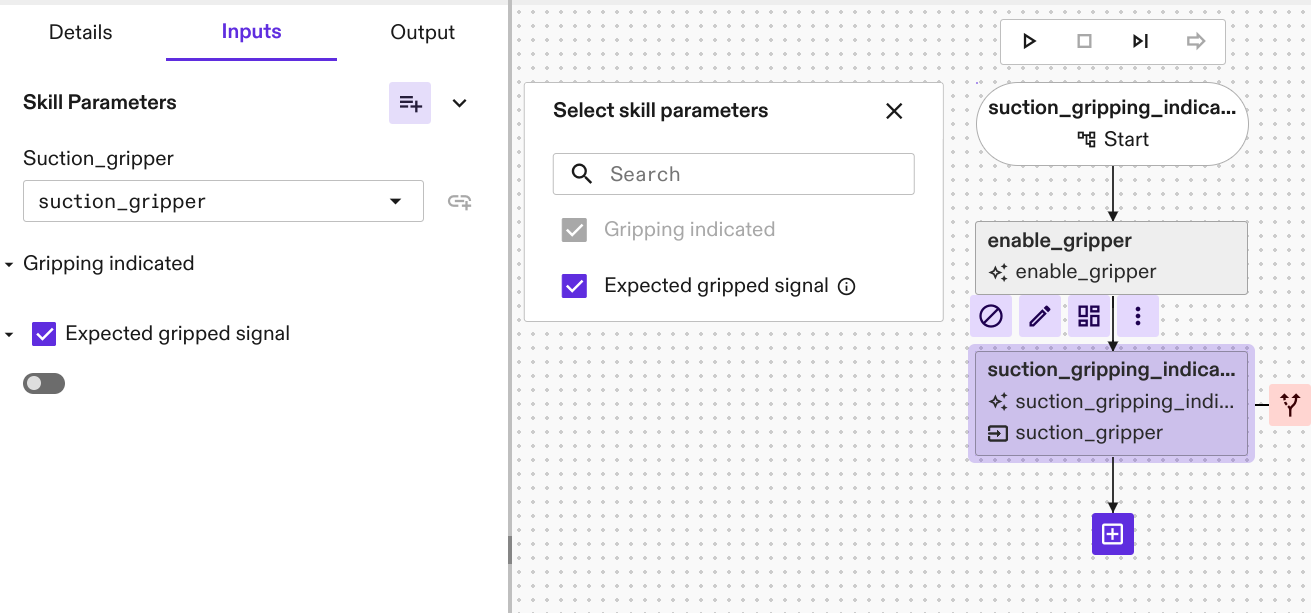Image resolution: width=1311 pixels, height=613 pixels.
Task: Click the add skill parameters icon
Action: coord(410,103)
